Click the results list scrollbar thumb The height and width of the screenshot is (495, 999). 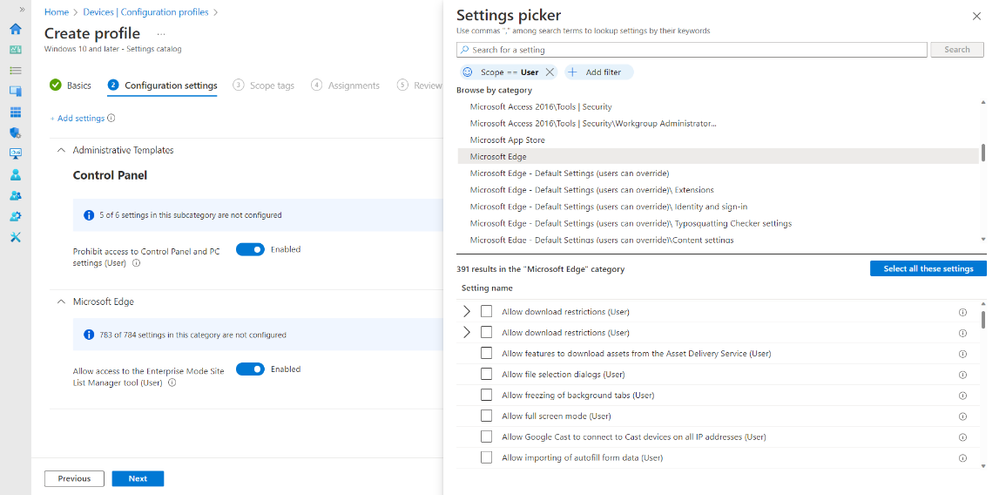click(x=984, y=320)
